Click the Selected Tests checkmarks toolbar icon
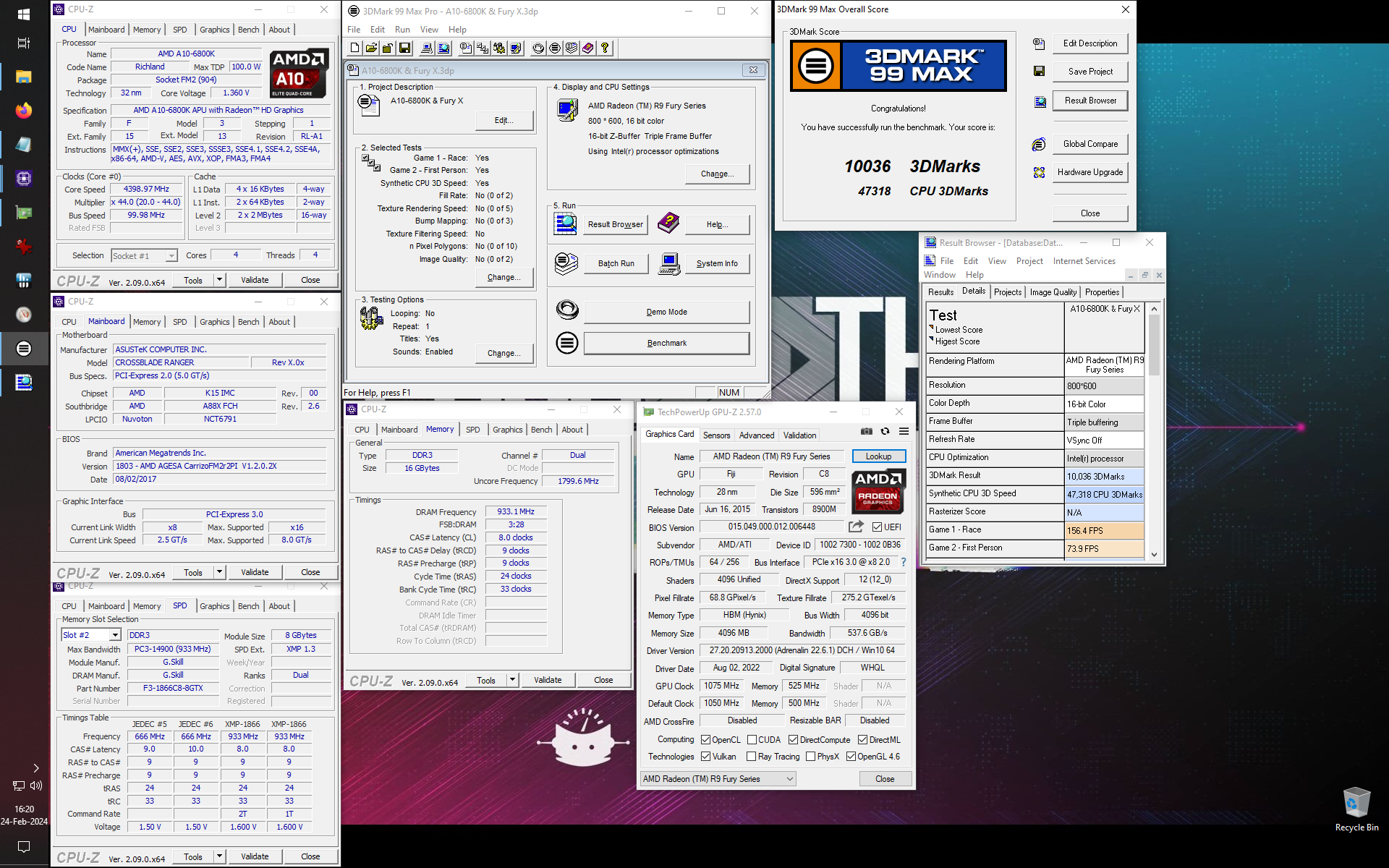Screen dimensions: 1389x868 pos(483,48)
